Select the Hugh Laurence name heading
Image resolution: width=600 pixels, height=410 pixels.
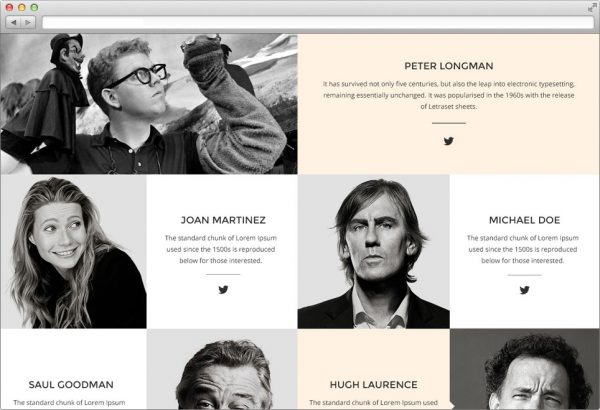[373, 385]
